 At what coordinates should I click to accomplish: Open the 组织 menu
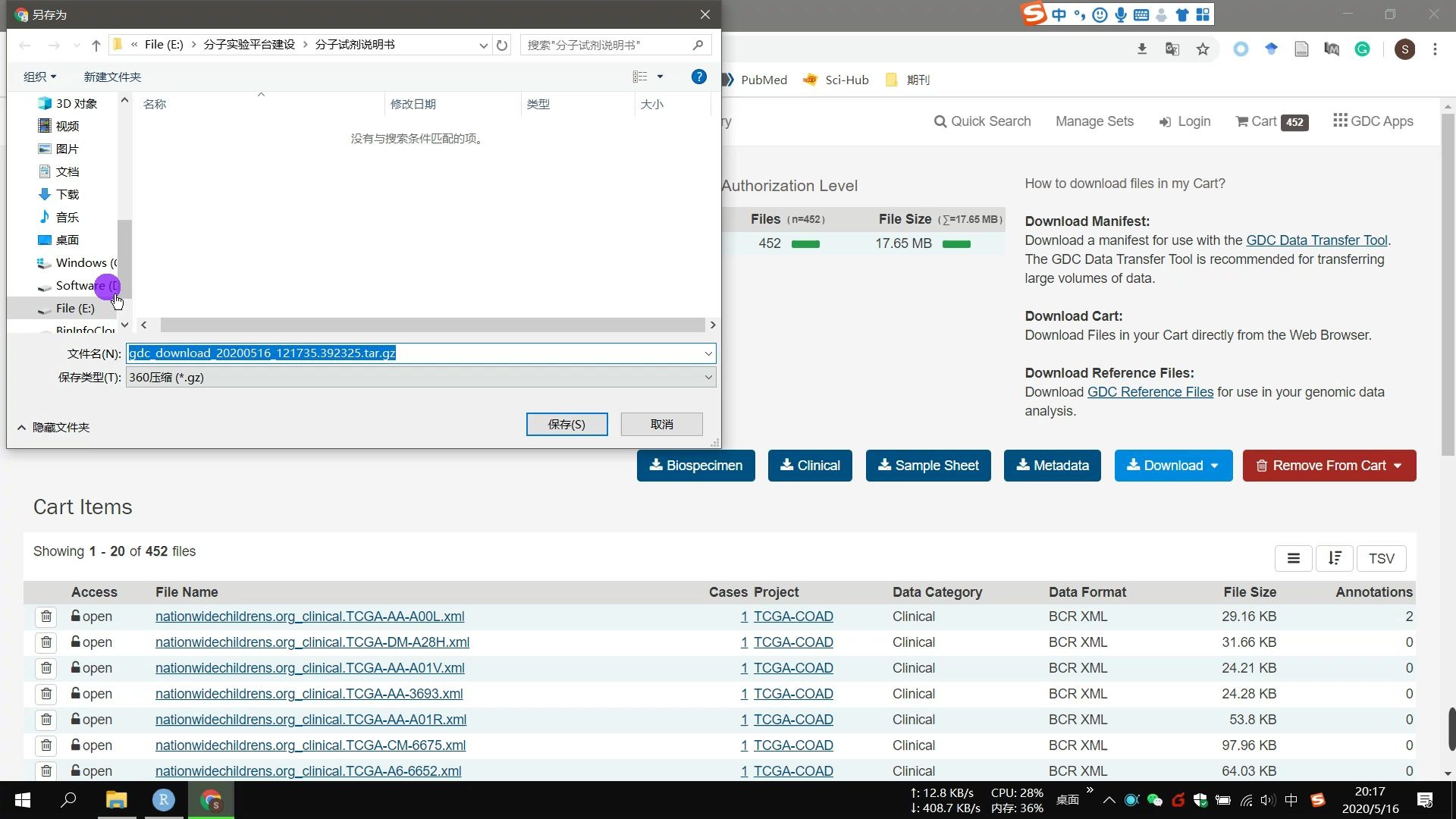click(39, 77)
